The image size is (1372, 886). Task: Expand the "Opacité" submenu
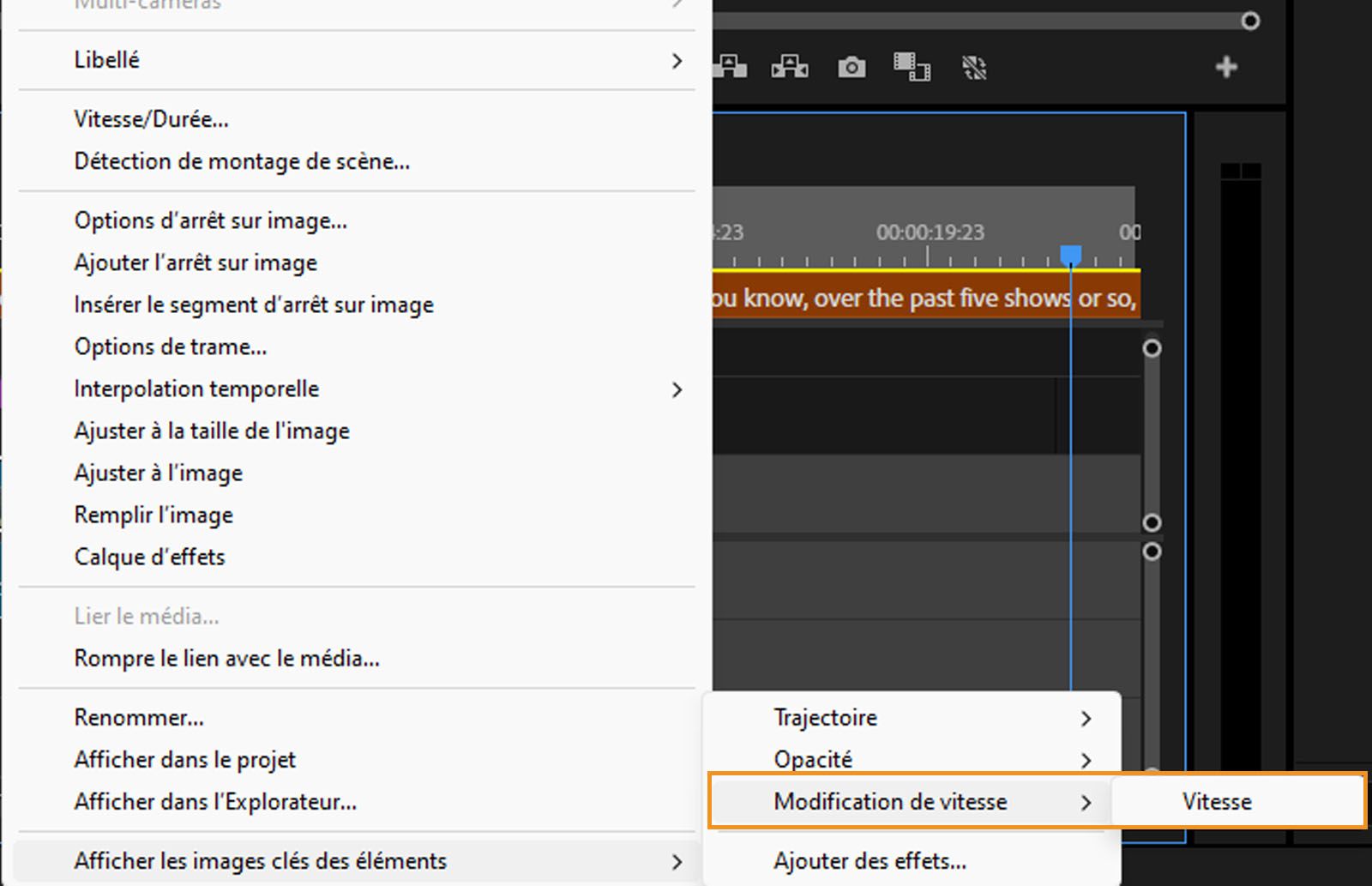(x=812, y=759)
